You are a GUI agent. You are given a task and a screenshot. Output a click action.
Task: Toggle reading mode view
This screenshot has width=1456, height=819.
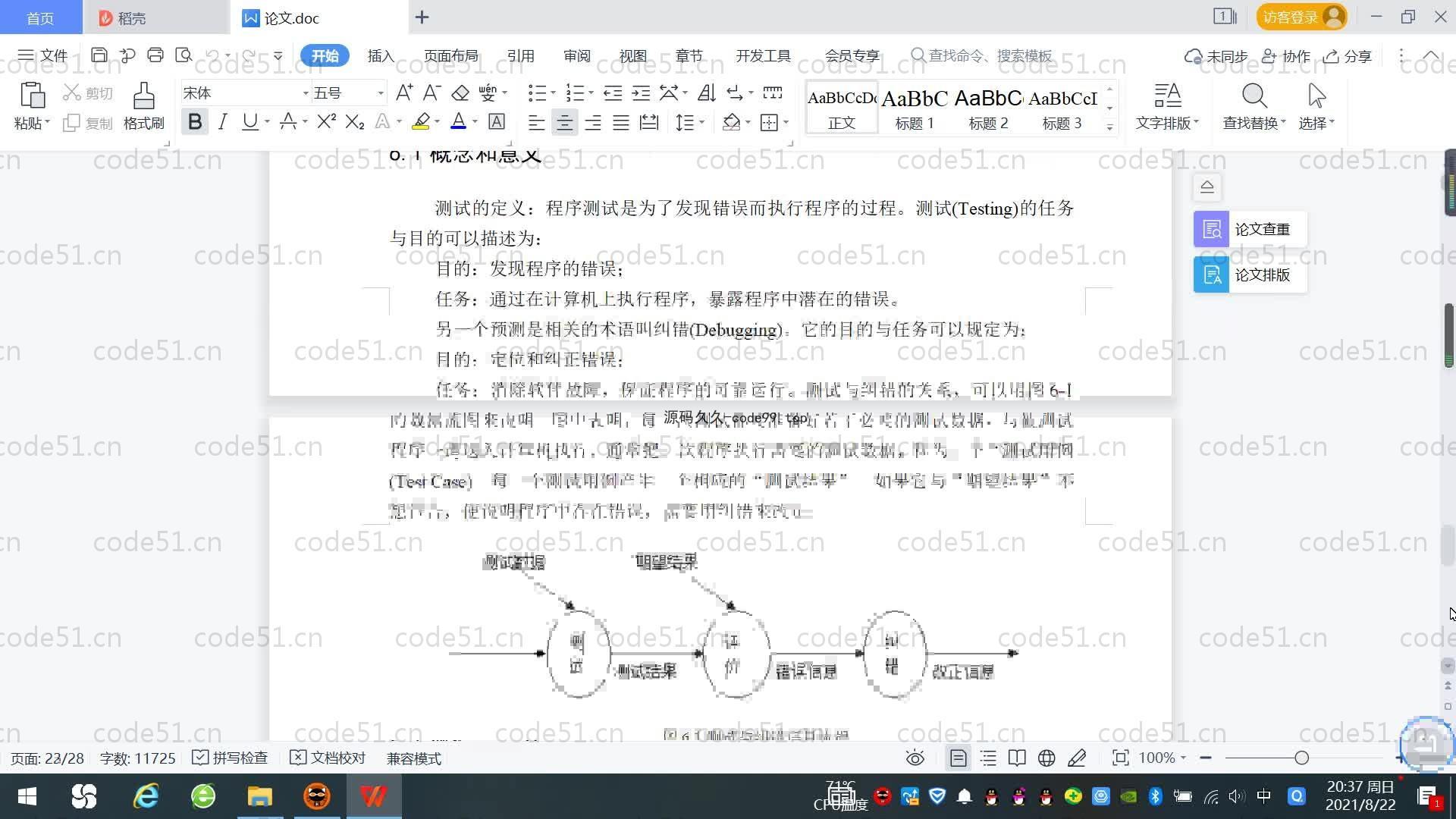[1017, 758]
